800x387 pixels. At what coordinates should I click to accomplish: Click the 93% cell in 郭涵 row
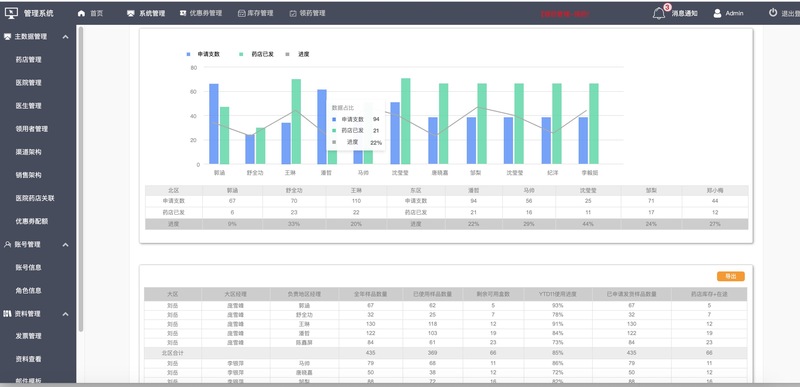click(x=558, y=305)
